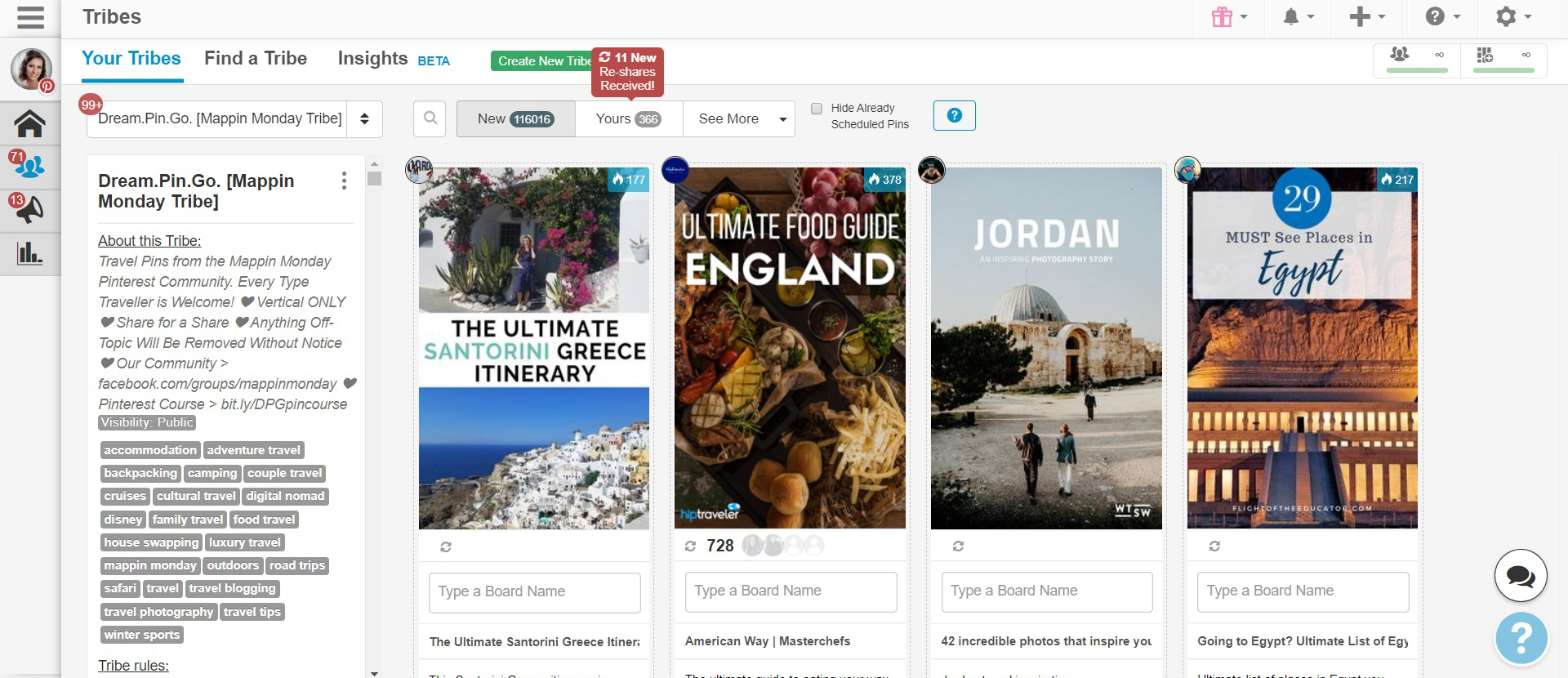Open the Santorini Greece Itinerary pin image

(x=534, y=349)
